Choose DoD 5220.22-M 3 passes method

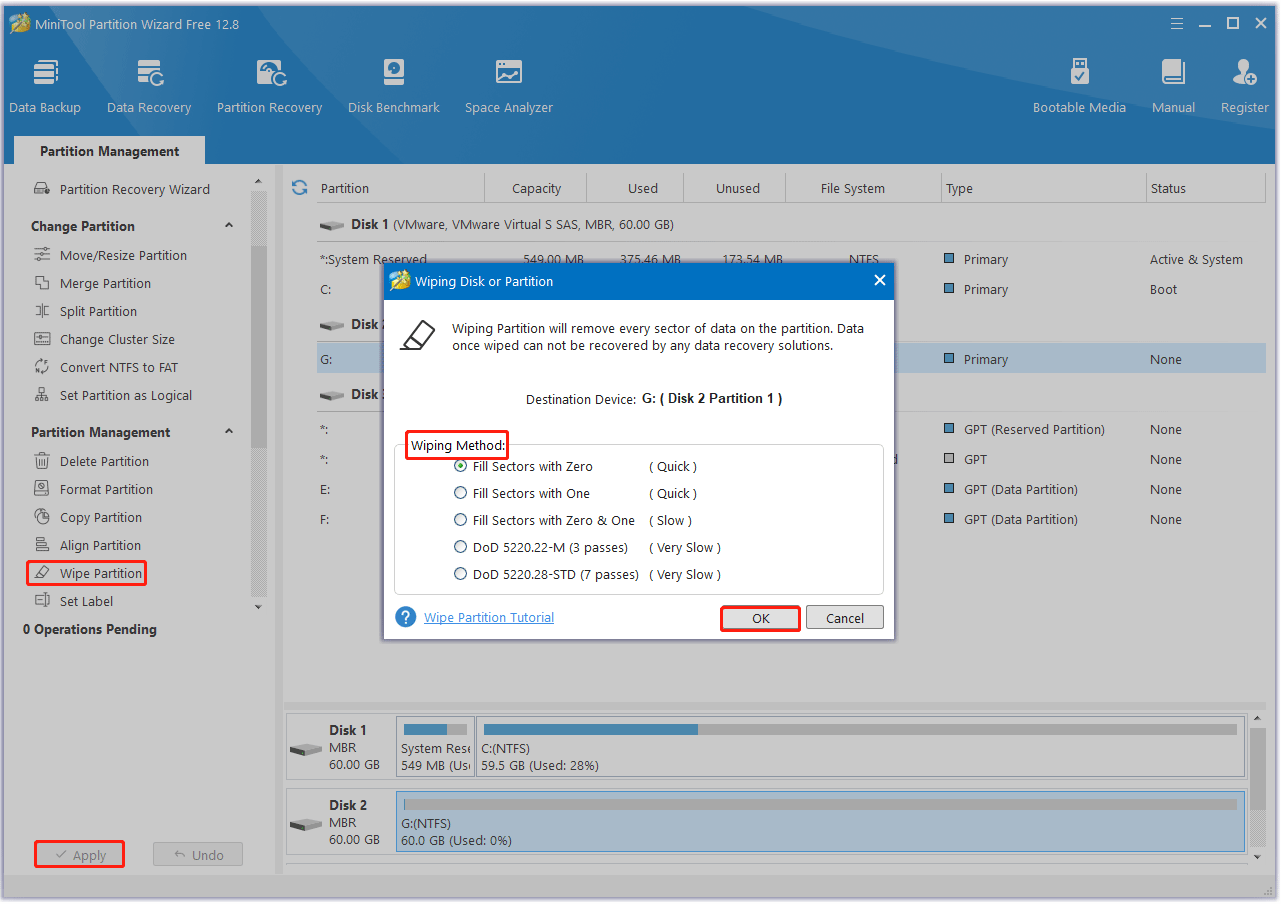coord(460,547)
